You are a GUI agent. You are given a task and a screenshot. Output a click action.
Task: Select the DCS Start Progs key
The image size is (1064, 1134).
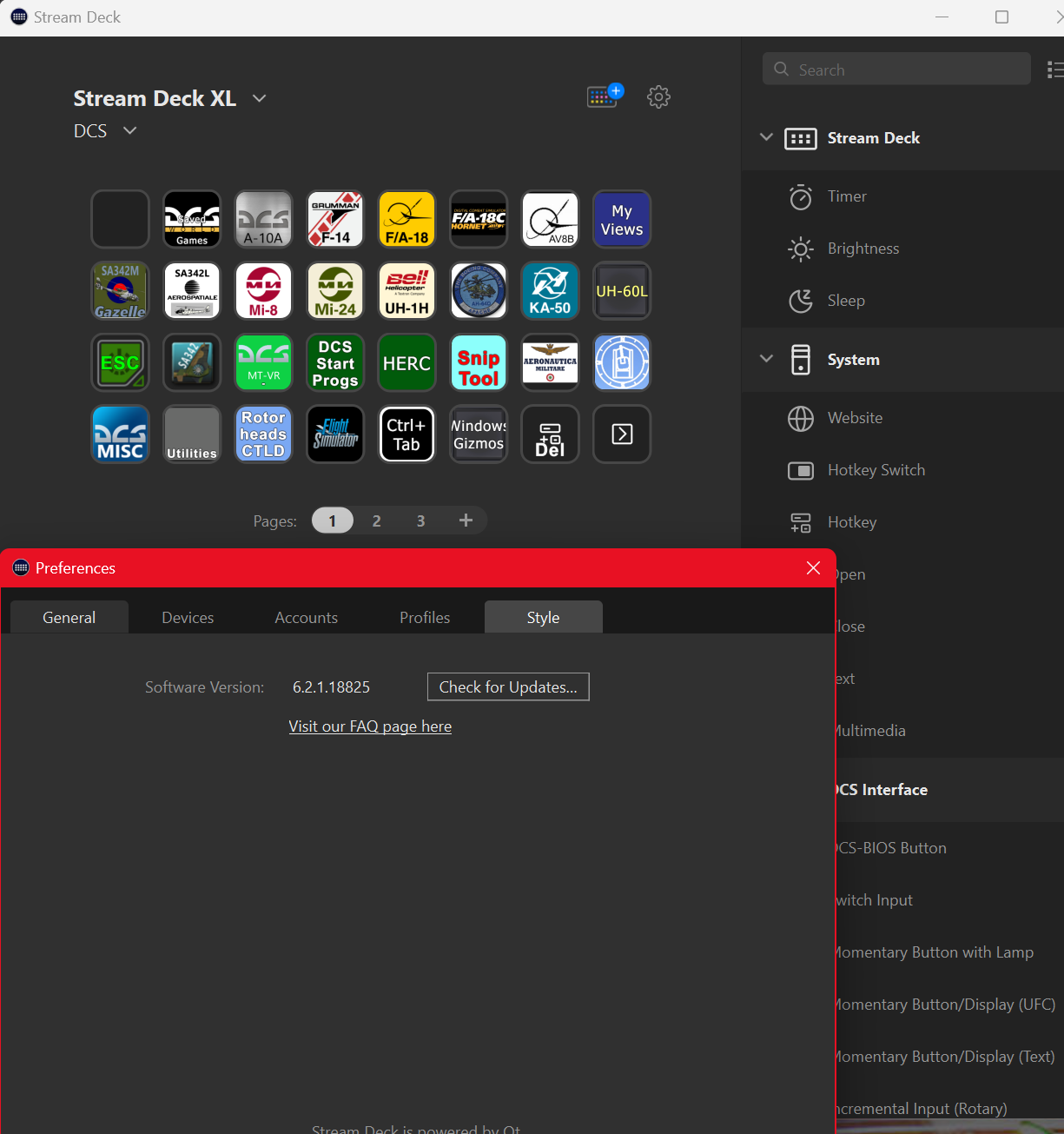[335, 362]
